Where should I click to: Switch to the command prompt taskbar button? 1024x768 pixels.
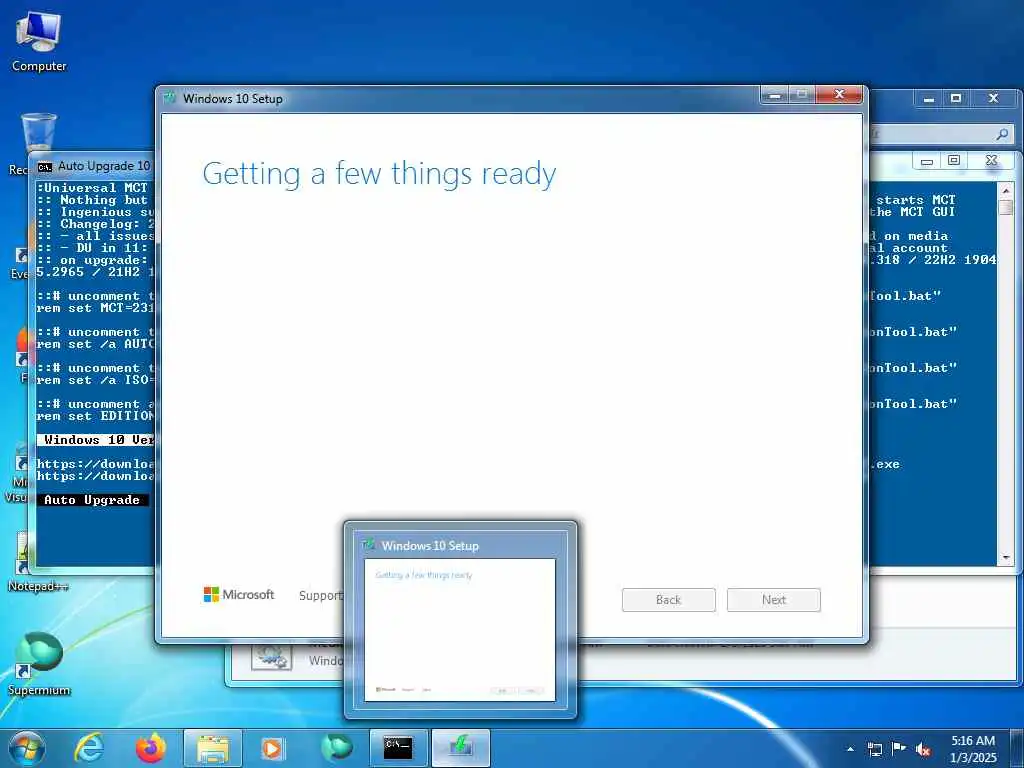pyautogui.click(x=398, y=748)
